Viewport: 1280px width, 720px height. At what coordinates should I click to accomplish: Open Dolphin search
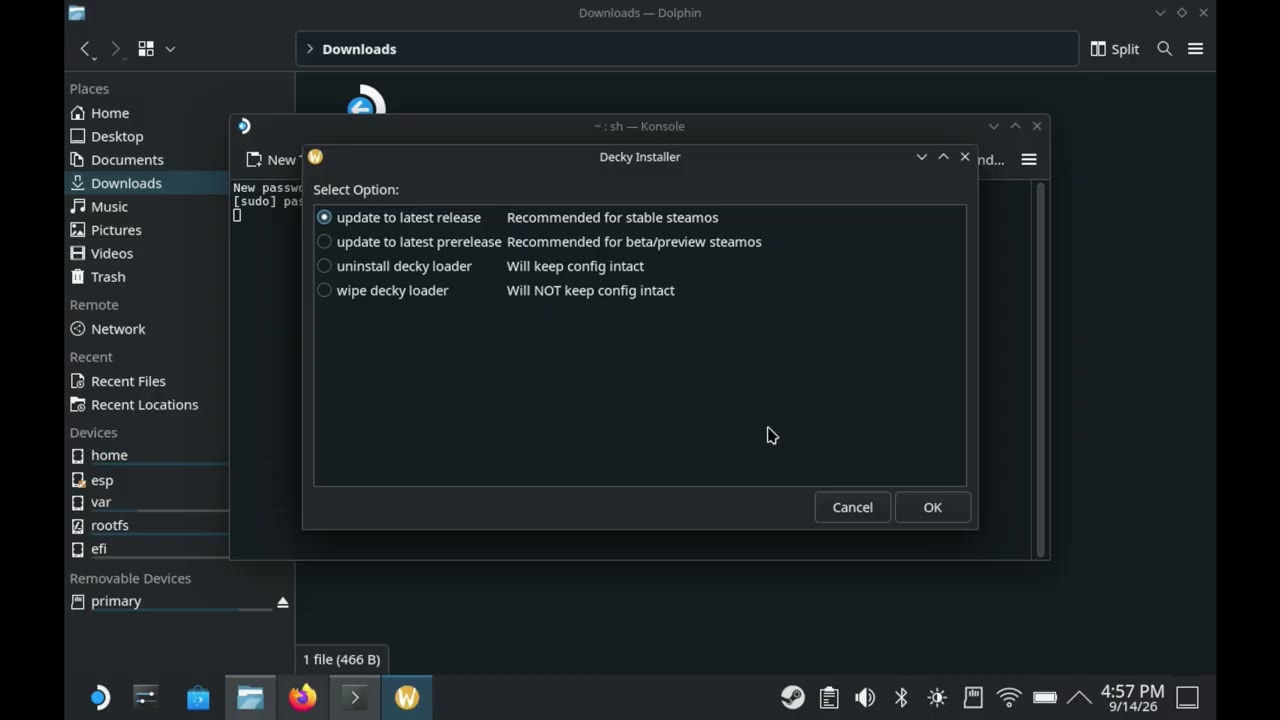(1164, 49)
